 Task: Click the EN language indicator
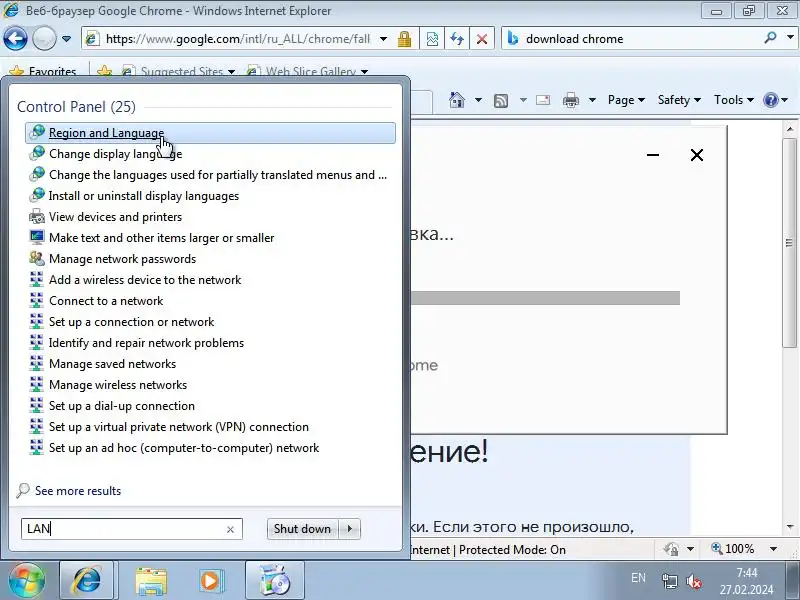[638, 578]
